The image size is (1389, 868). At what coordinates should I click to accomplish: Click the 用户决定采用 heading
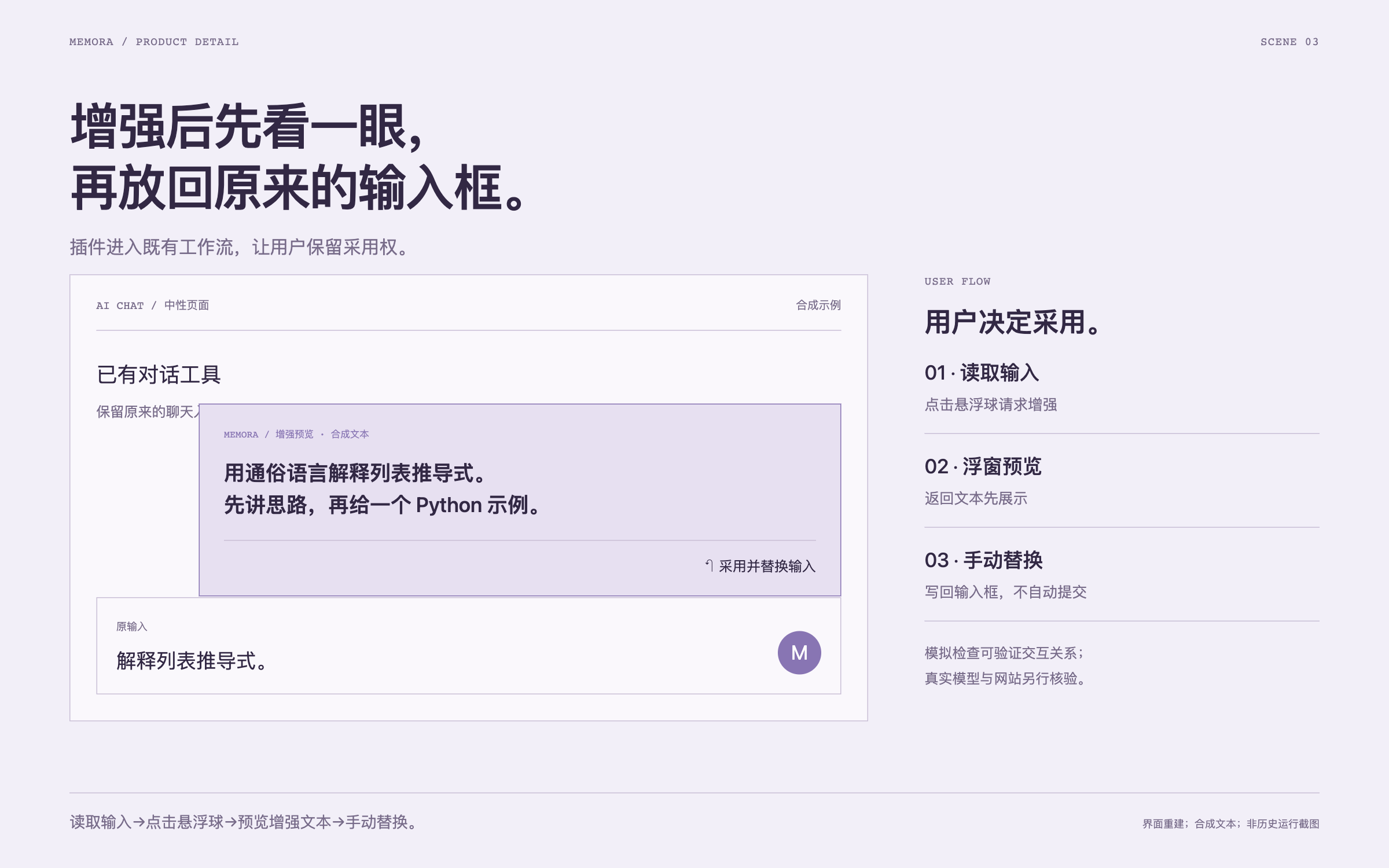(x=1013, y=322)
